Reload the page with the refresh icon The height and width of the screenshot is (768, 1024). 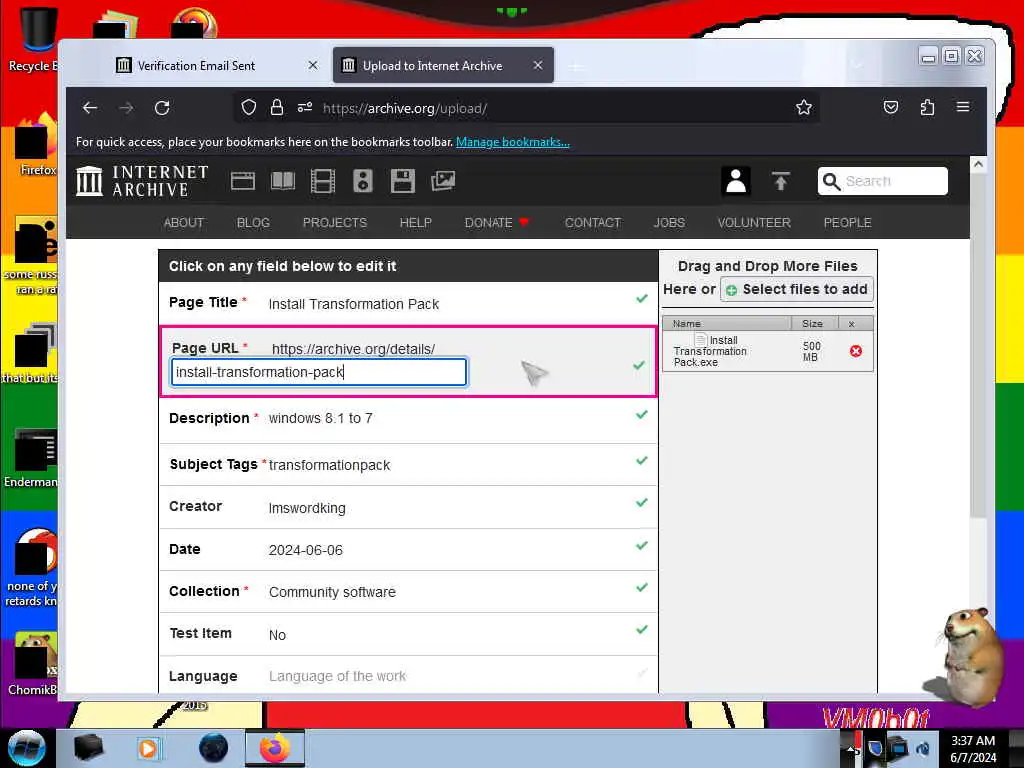click(x=162, y=108)
